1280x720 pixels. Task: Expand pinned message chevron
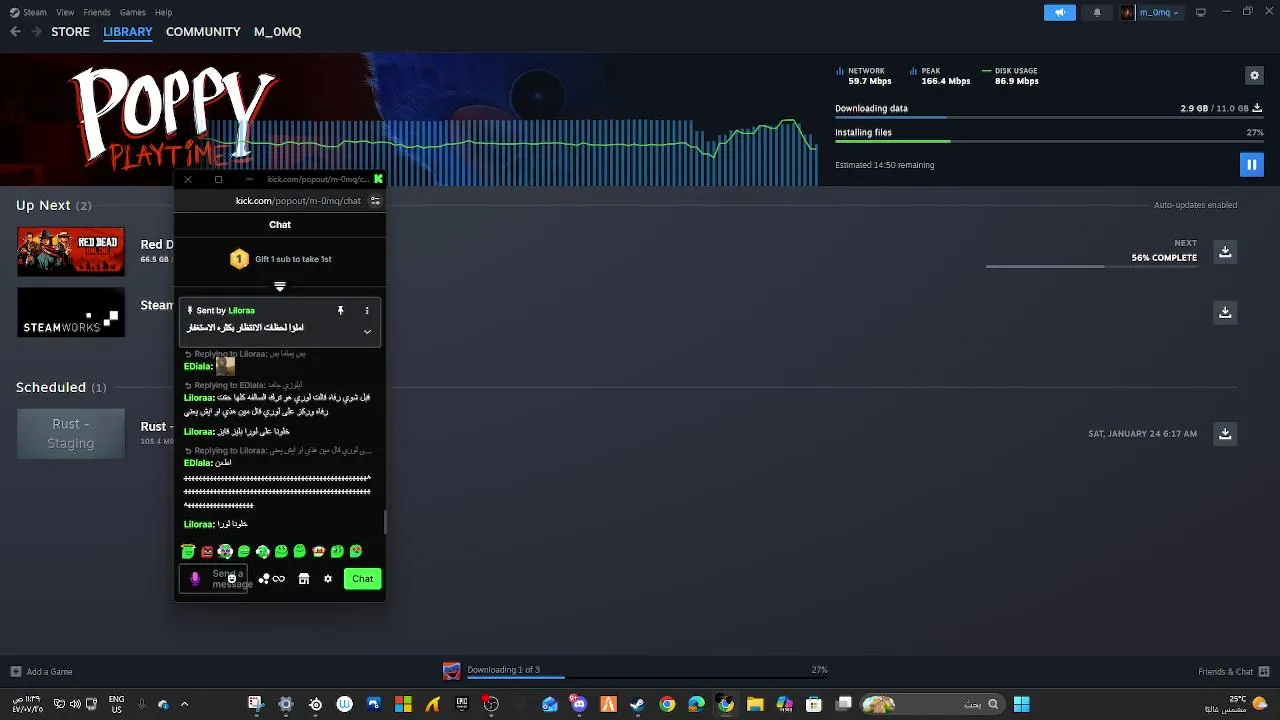tap(367, 331)
